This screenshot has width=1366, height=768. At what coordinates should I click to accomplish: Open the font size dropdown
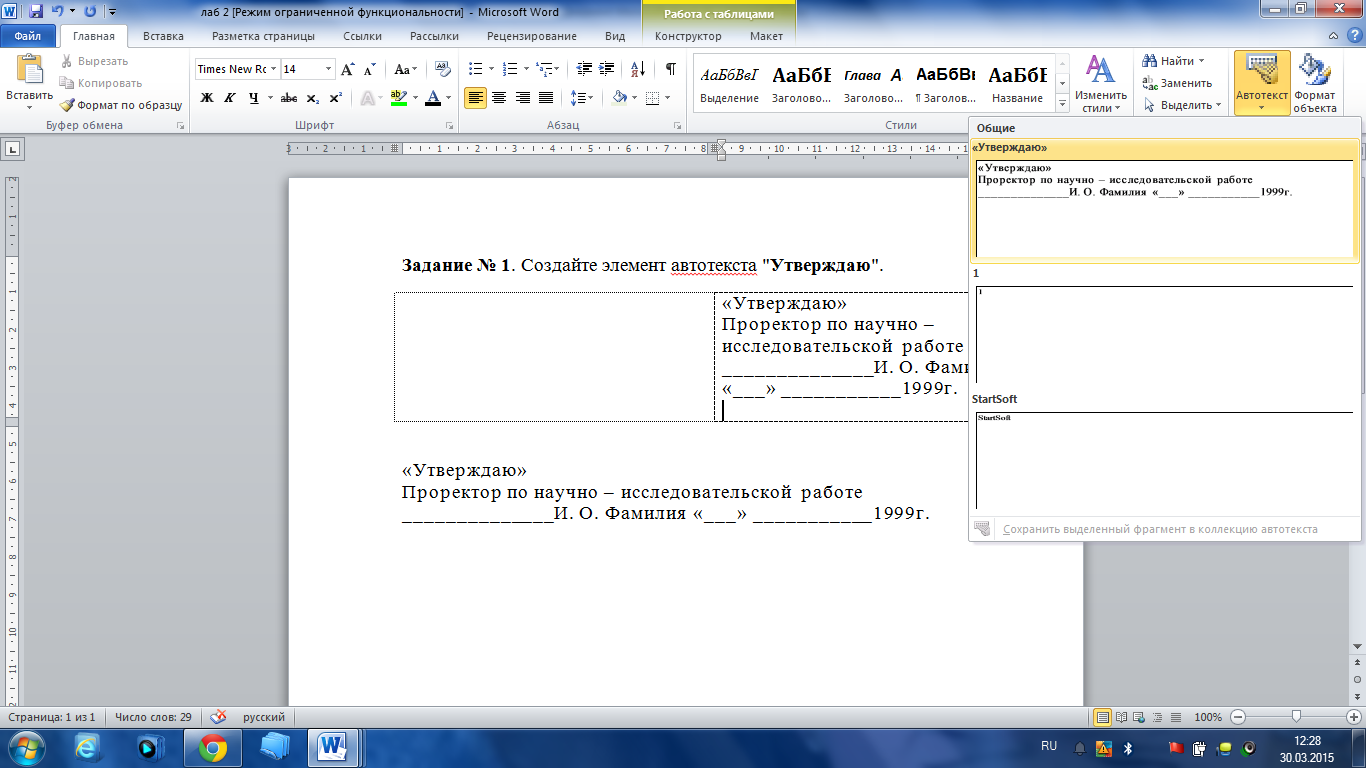tap(328, 69)
